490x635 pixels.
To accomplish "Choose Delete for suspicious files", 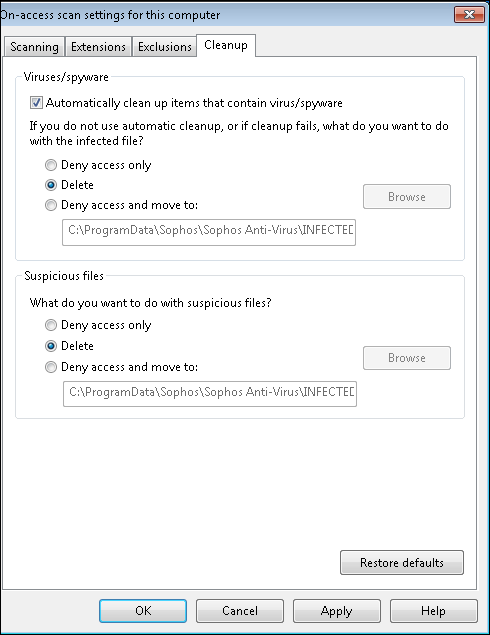I will (51, 346).
